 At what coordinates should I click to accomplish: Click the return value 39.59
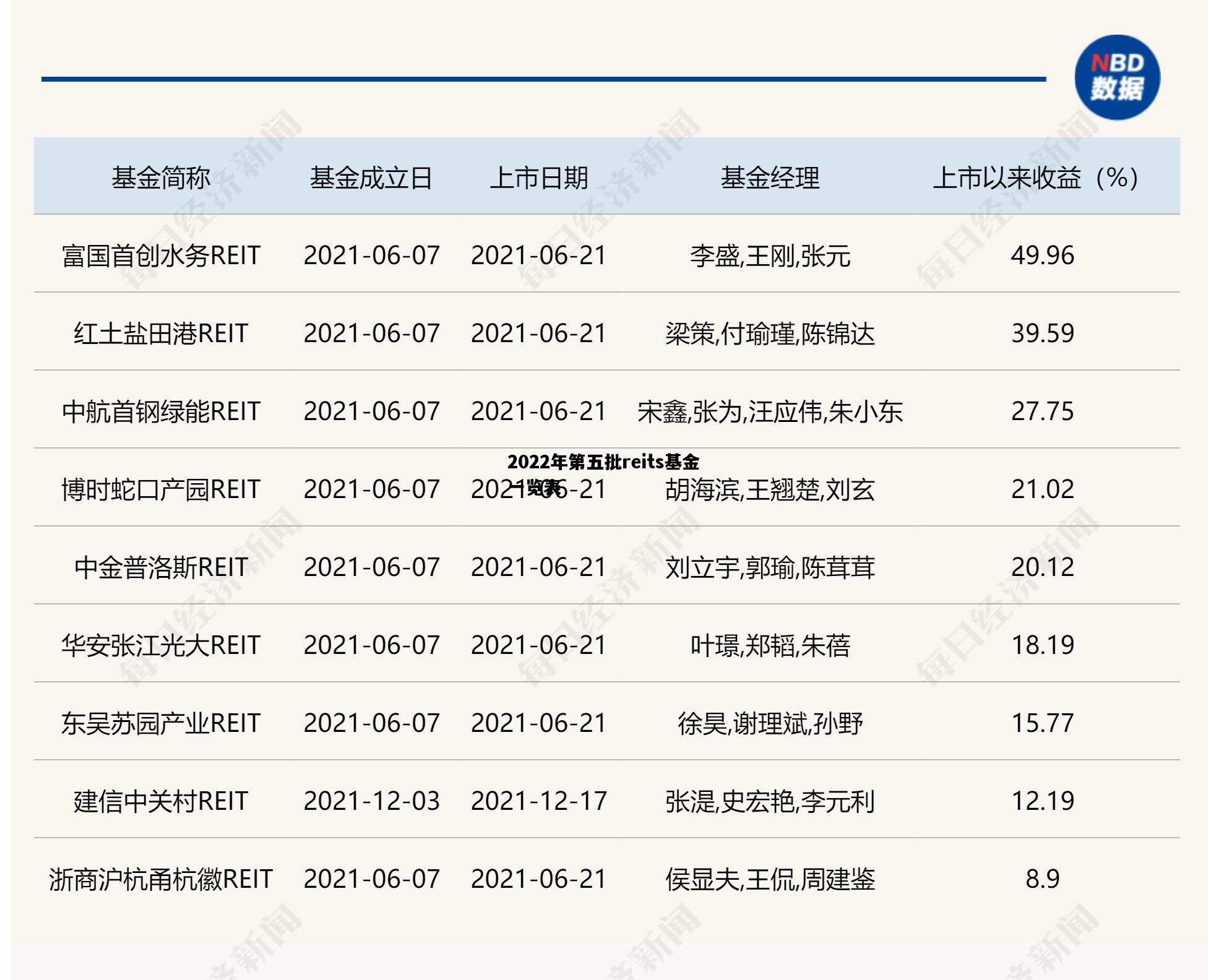[x=1042, y=333]
